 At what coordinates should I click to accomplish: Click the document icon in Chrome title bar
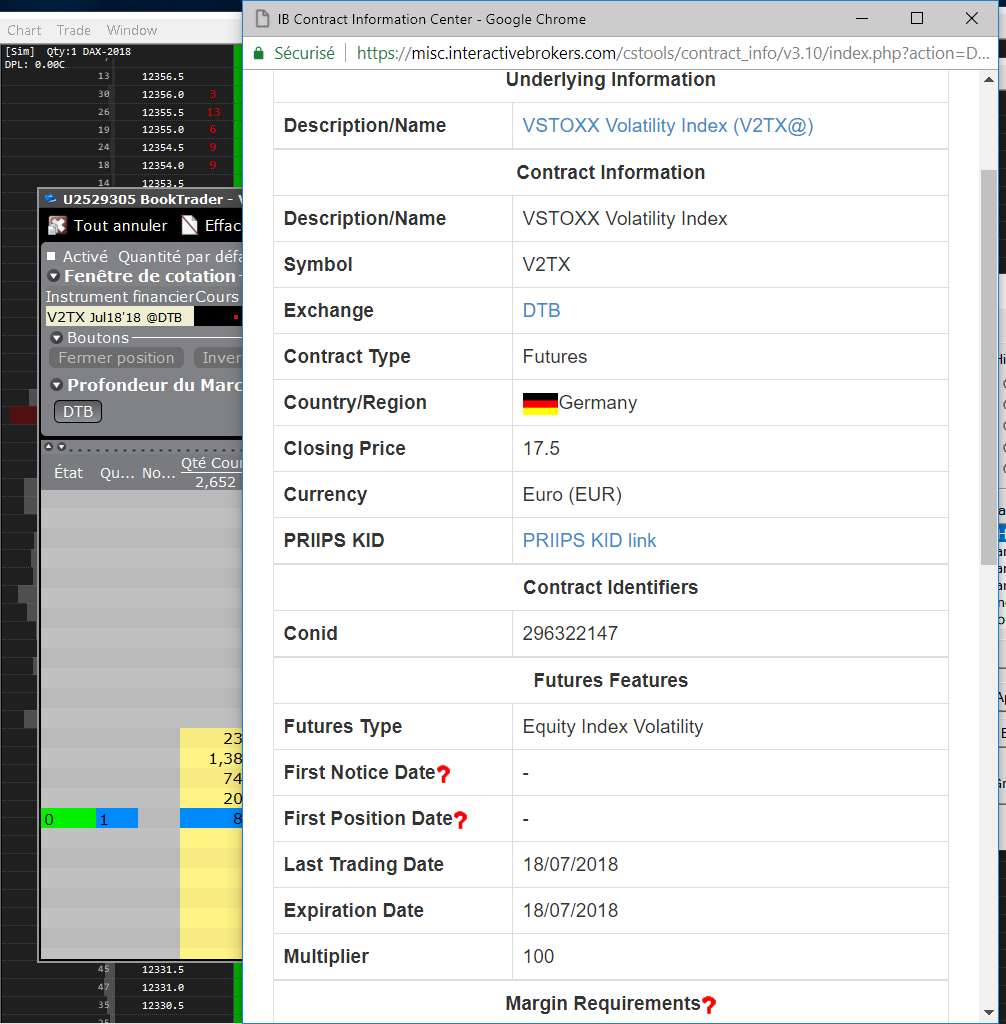262,19
